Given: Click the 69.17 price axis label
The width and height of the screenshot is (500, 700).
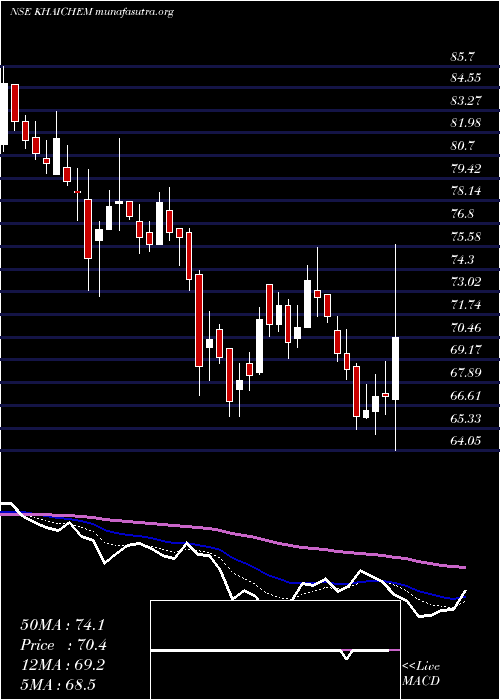Looking at the screenshot, I should [466, 350].
